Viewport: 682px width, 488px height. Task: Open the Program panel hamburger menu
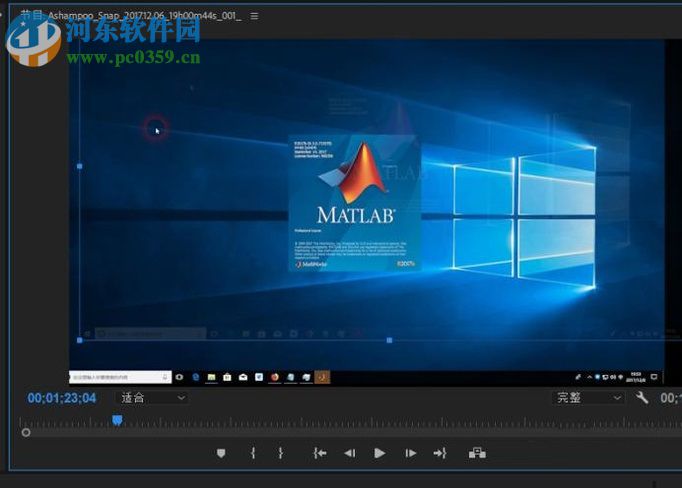tap(254, 16)
